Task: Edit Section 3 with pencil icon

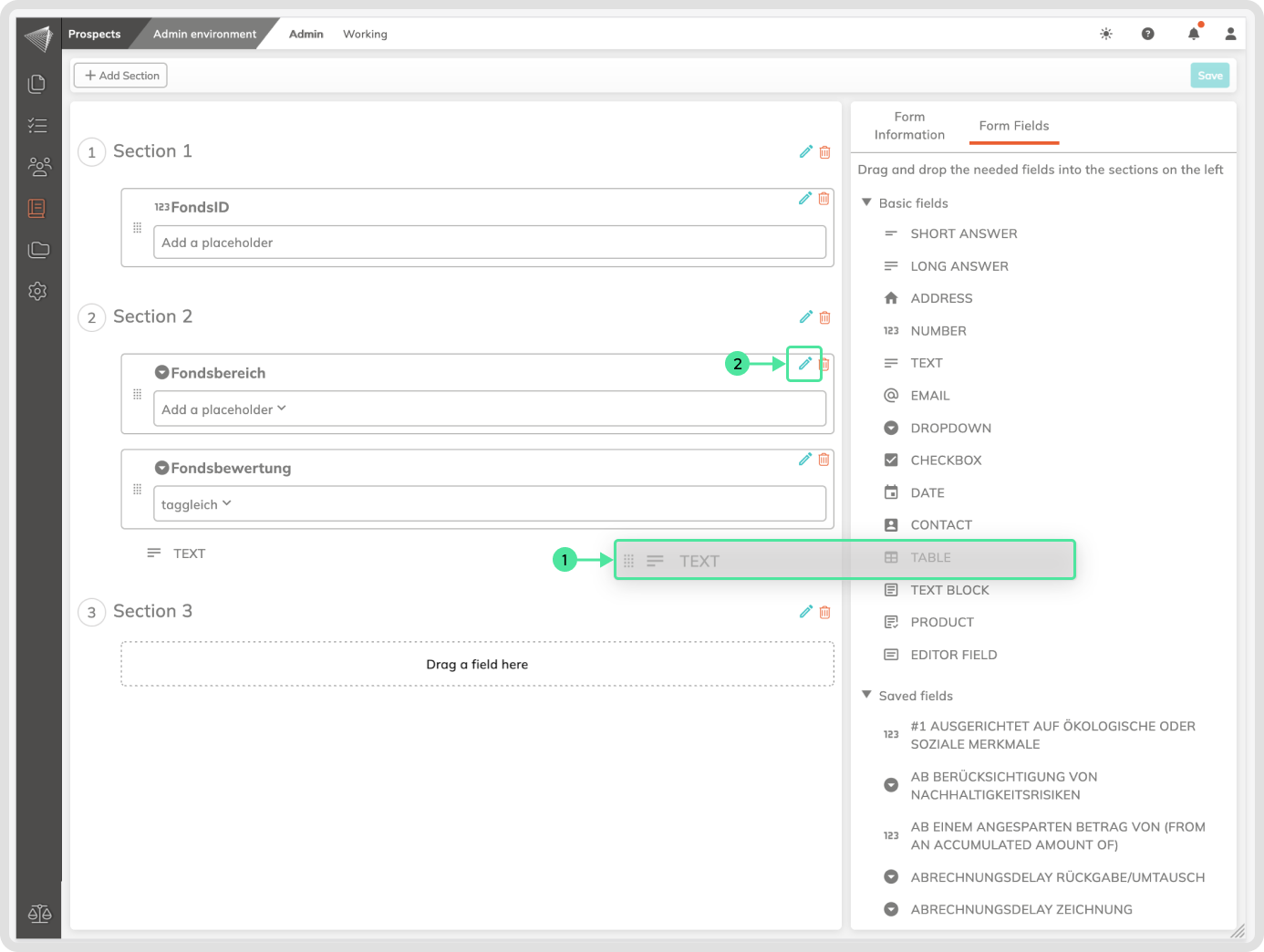Action: [805, 612]
